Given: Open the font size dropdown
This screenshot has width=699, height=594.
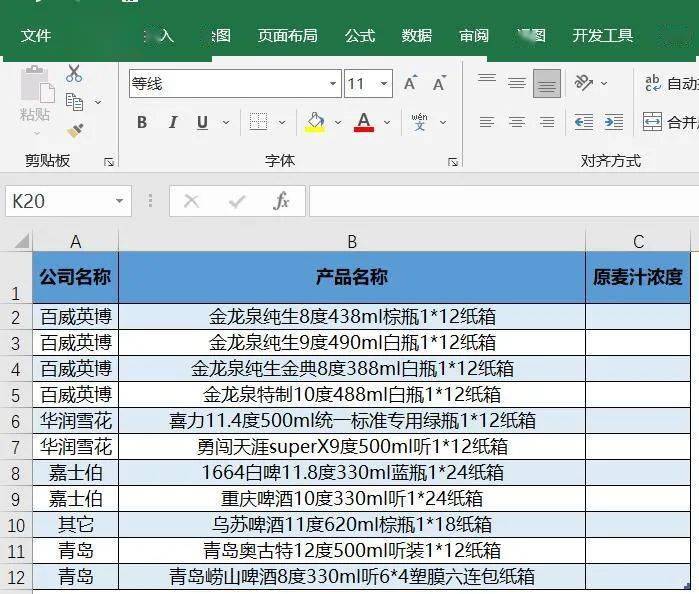Looking at the screenshot, I should 384,84.
